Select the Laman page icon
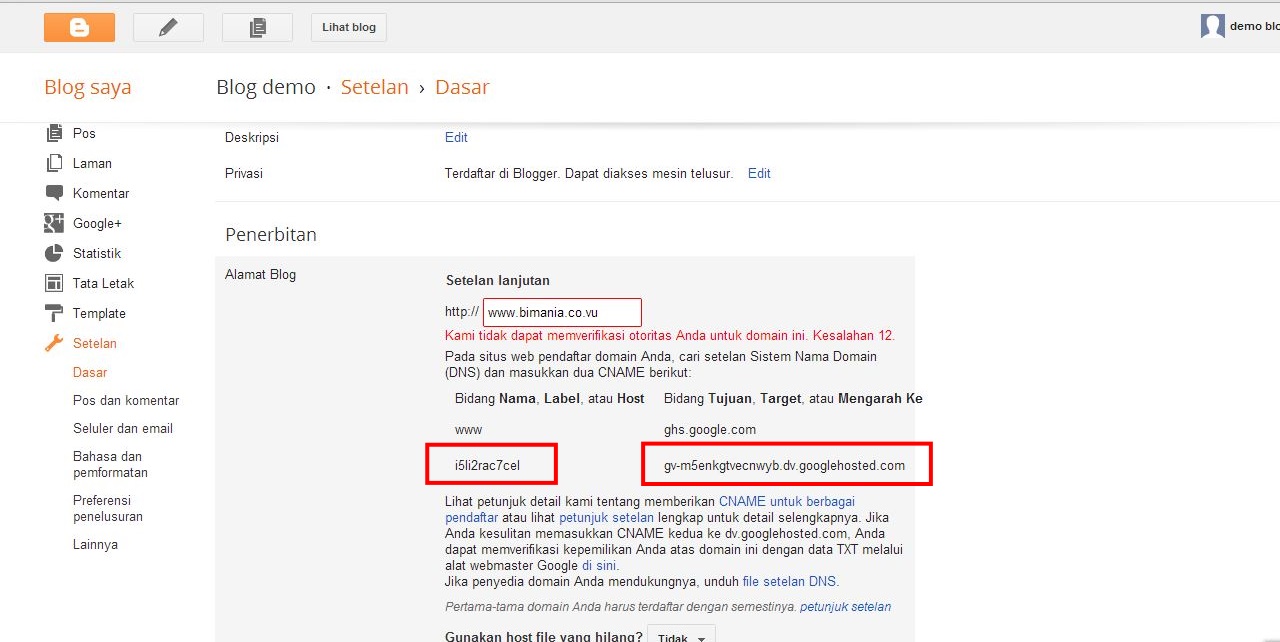 [54, 163]
